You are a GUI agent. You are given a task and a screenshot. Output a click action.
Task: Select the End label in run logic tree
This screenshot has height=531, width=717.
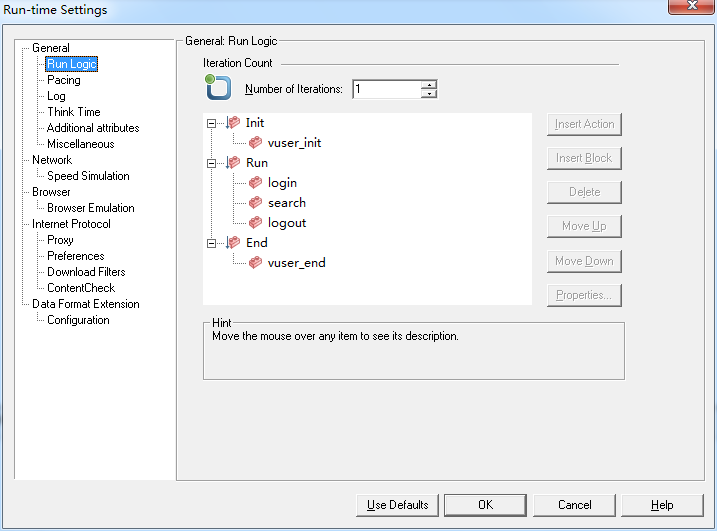[x=257, y=242]
